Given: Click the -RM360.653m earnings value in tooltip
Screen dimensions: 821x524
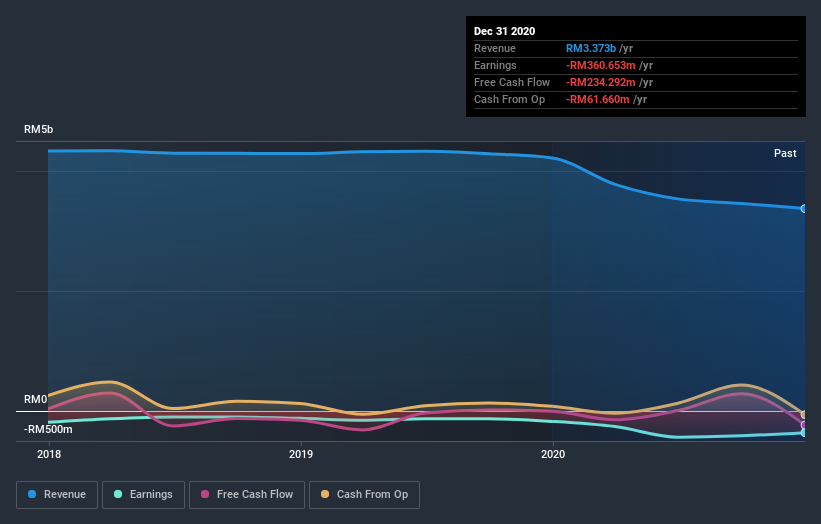Looking at the screenshot, I should coord(601,65).
